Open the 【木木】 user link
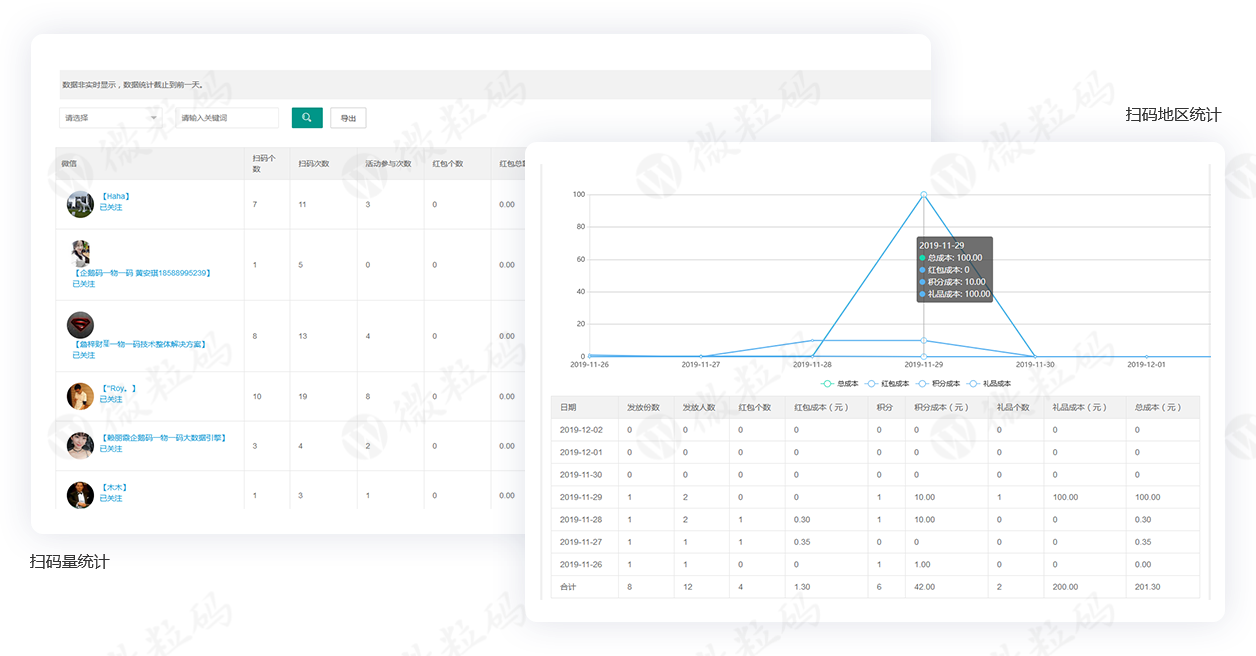1256x656 pixels. [114, 487]
